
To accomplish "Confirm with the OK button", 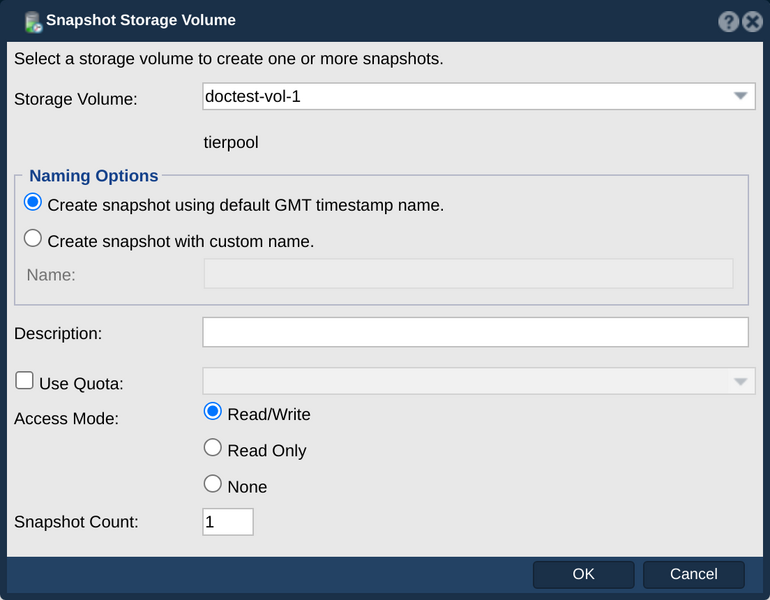I will coord(583,574).
